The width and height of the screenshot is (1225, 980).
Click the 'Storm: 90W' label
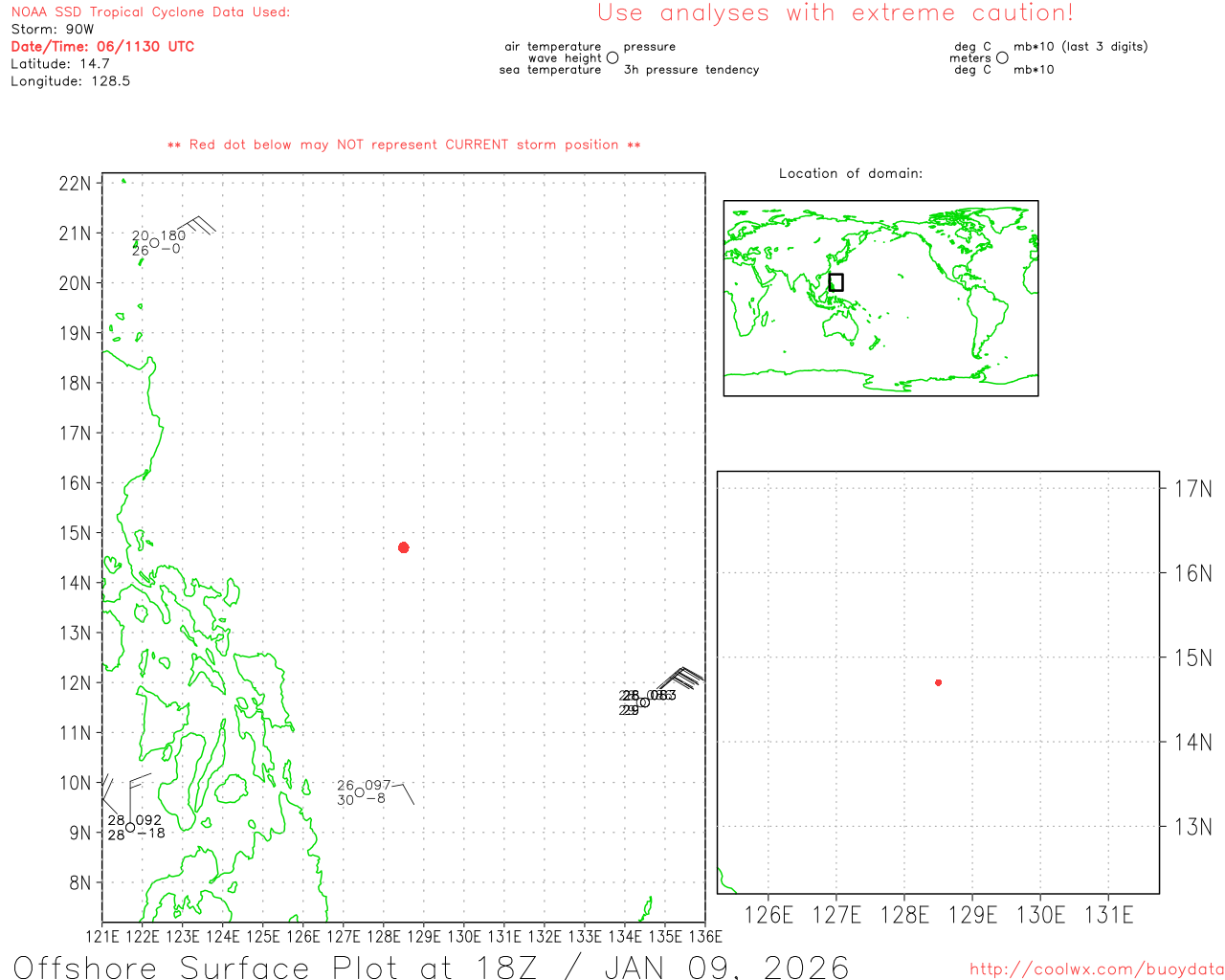tap(53, 30)
